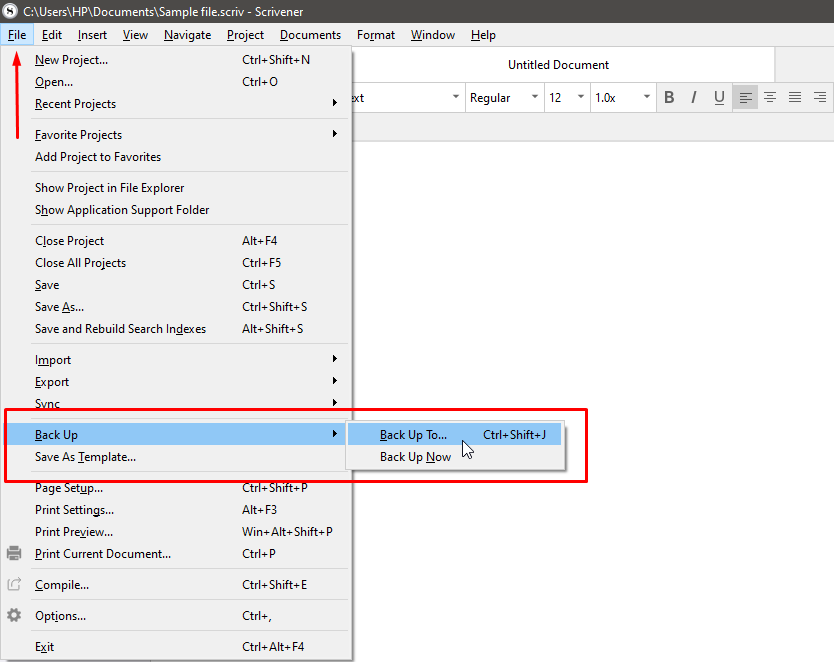Click the Scrivener logo in the title bar
This screenshot has width=834, height=662.
10,11
